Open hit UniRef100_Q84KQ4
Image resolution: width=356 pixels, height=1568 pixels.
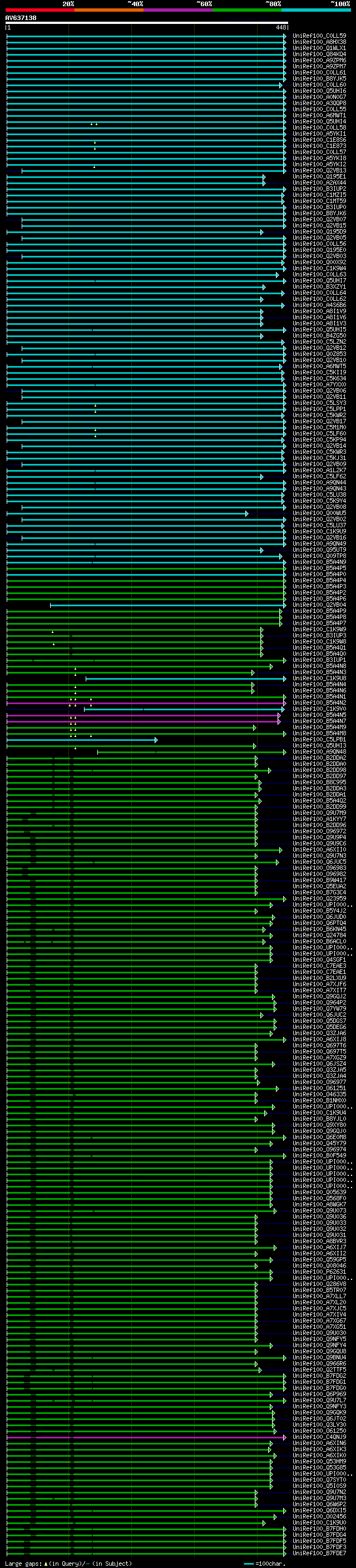pyautogui.click(x=319, y=54)
